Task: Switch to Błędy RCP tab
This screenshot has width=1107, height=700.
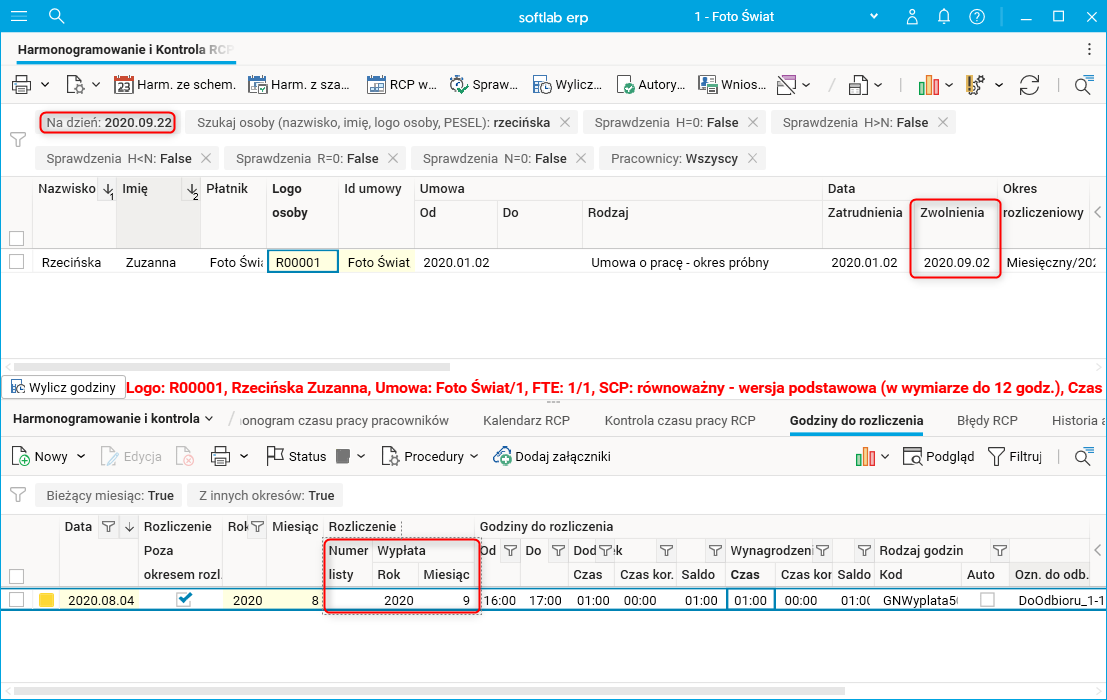Action: (987, 421)
